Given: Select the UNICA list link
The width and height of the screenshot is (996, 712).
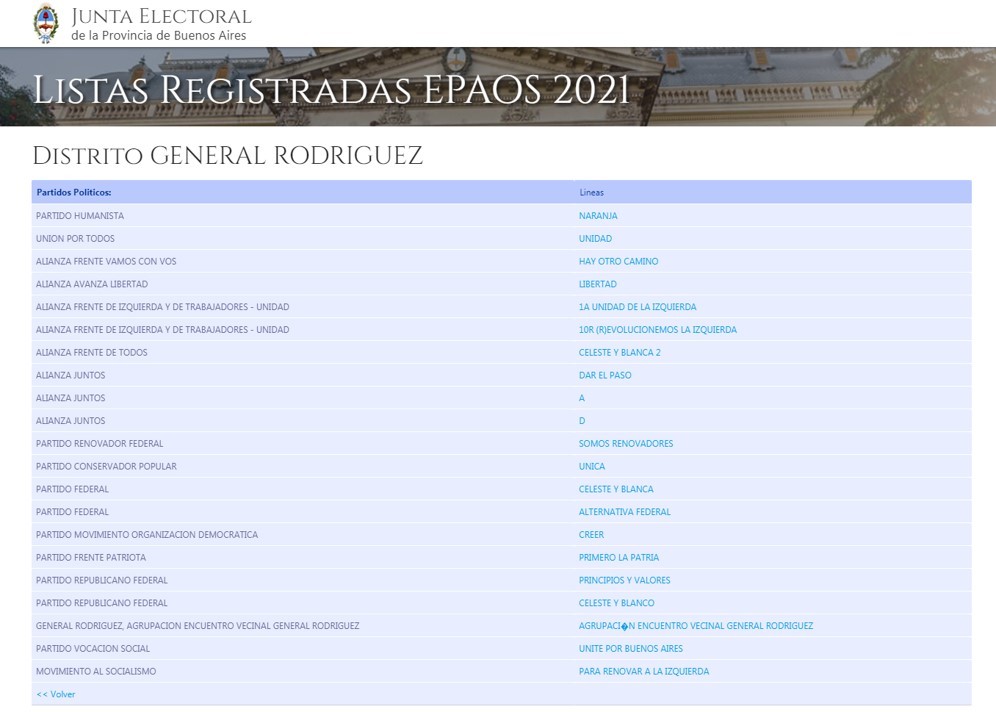Looking at the screenshot, I should coord(592,467).
